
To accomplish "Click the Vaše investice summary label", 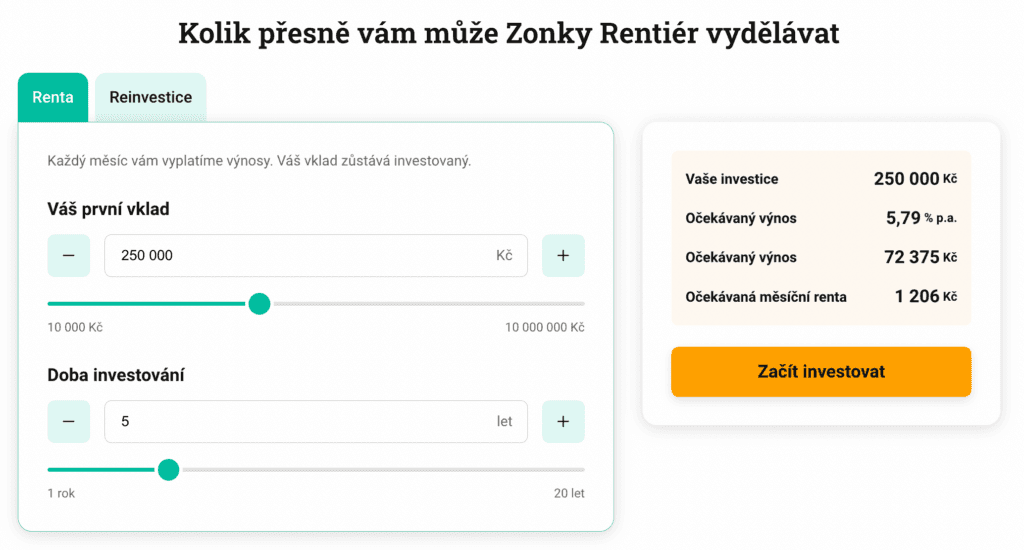I will tap(732, 179).
